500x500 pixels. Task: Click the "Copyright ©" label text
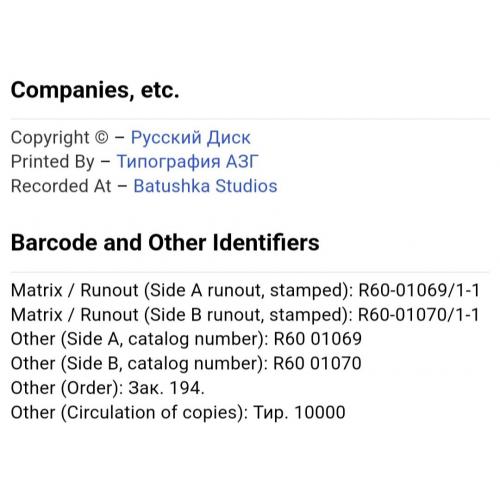click(x=60, y=138)
